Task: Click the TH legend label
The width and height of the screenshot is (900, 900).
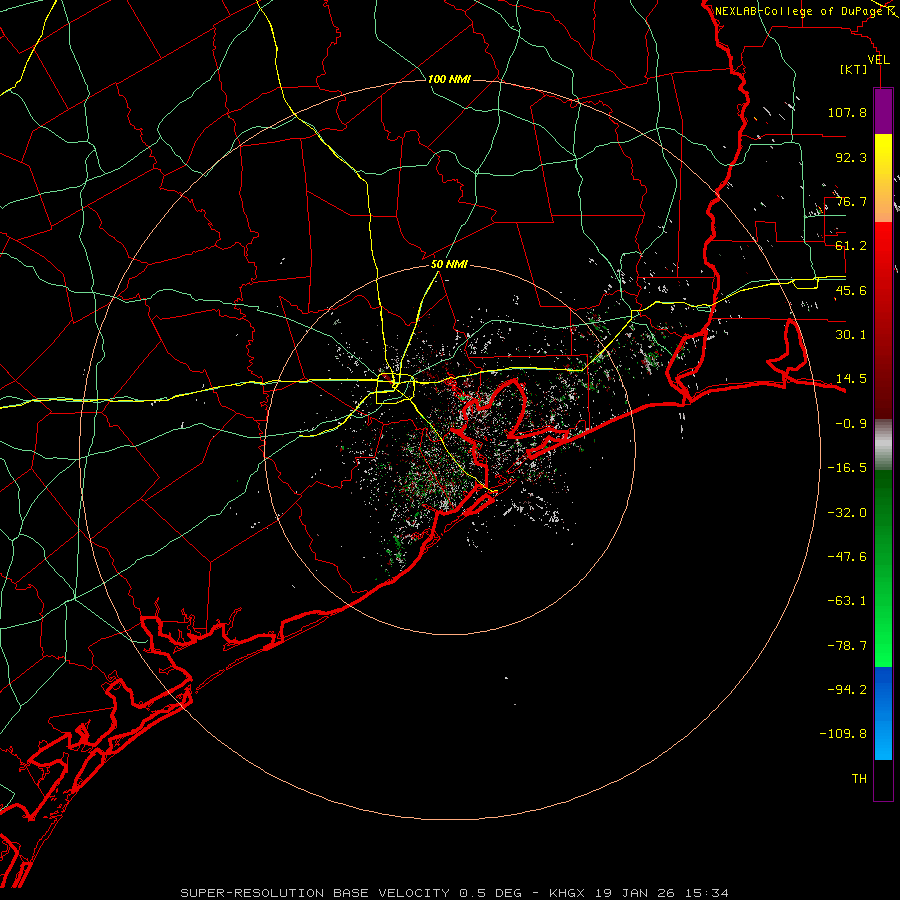Action: click(x=859, y=779)
